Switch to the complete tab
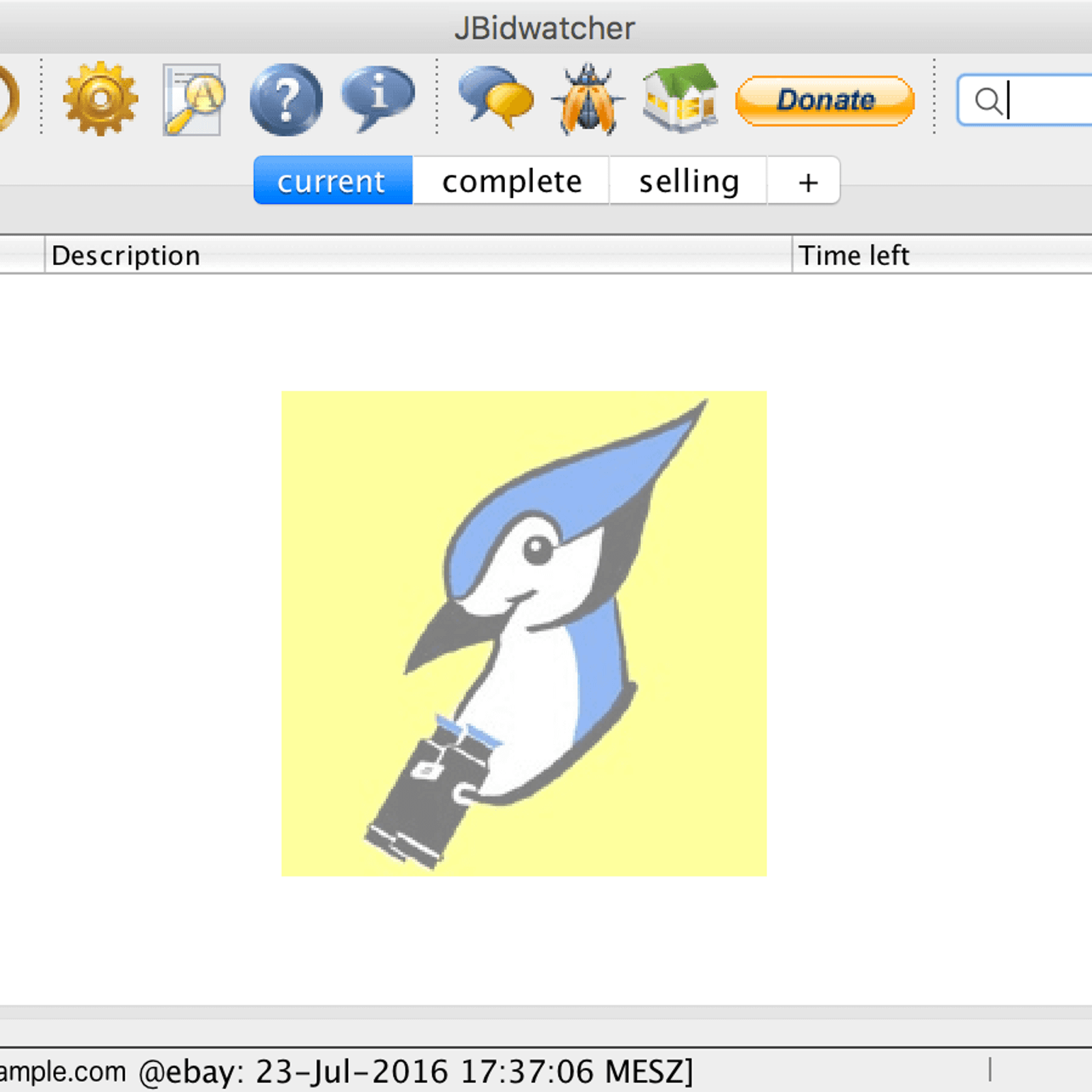The image size is (1092, 1092). coord(511,181)
